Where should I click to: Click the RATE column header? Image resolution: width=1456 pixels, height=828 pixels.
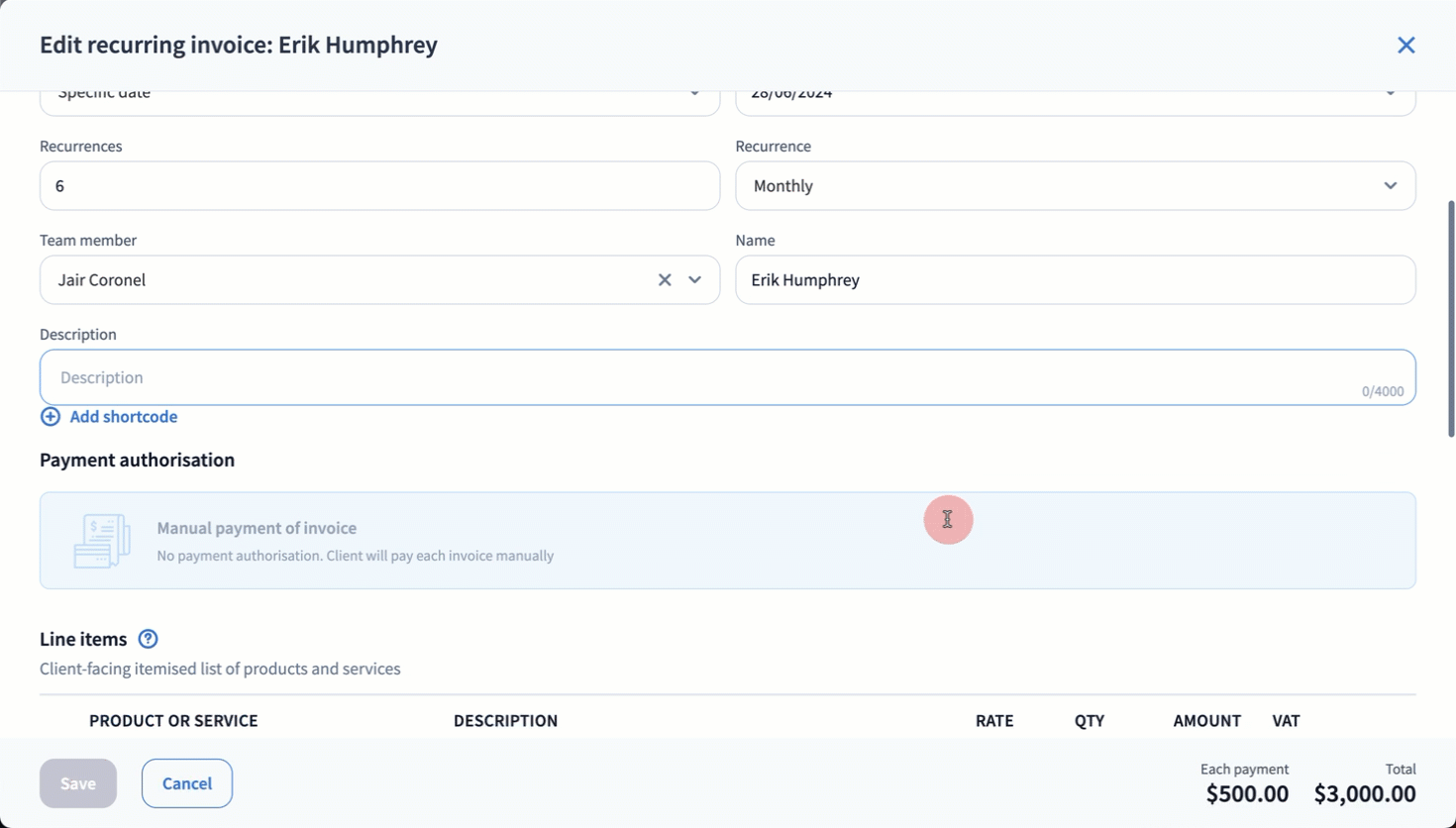point(993,721)
